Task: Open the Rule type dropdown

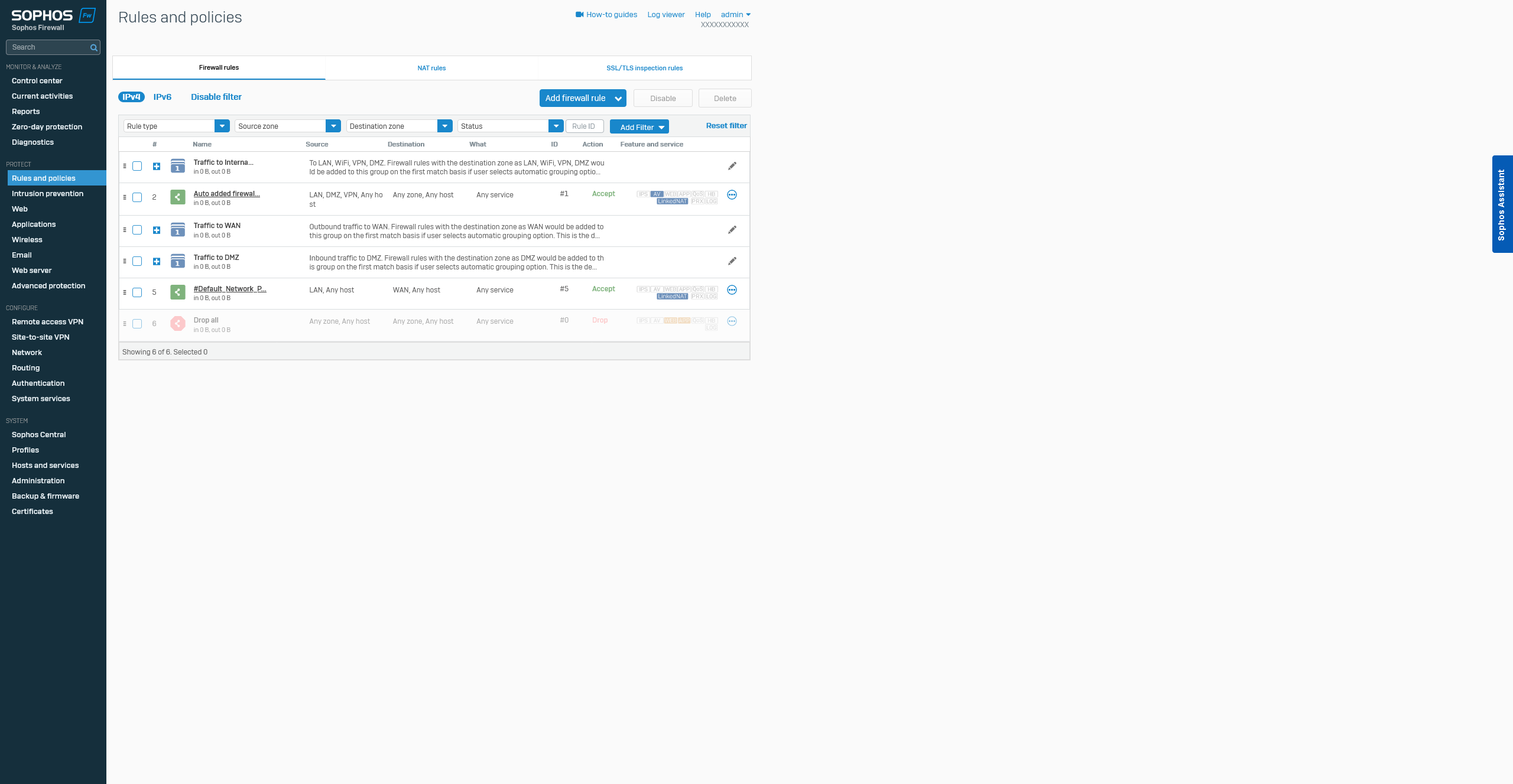Action: click(176, 126)
